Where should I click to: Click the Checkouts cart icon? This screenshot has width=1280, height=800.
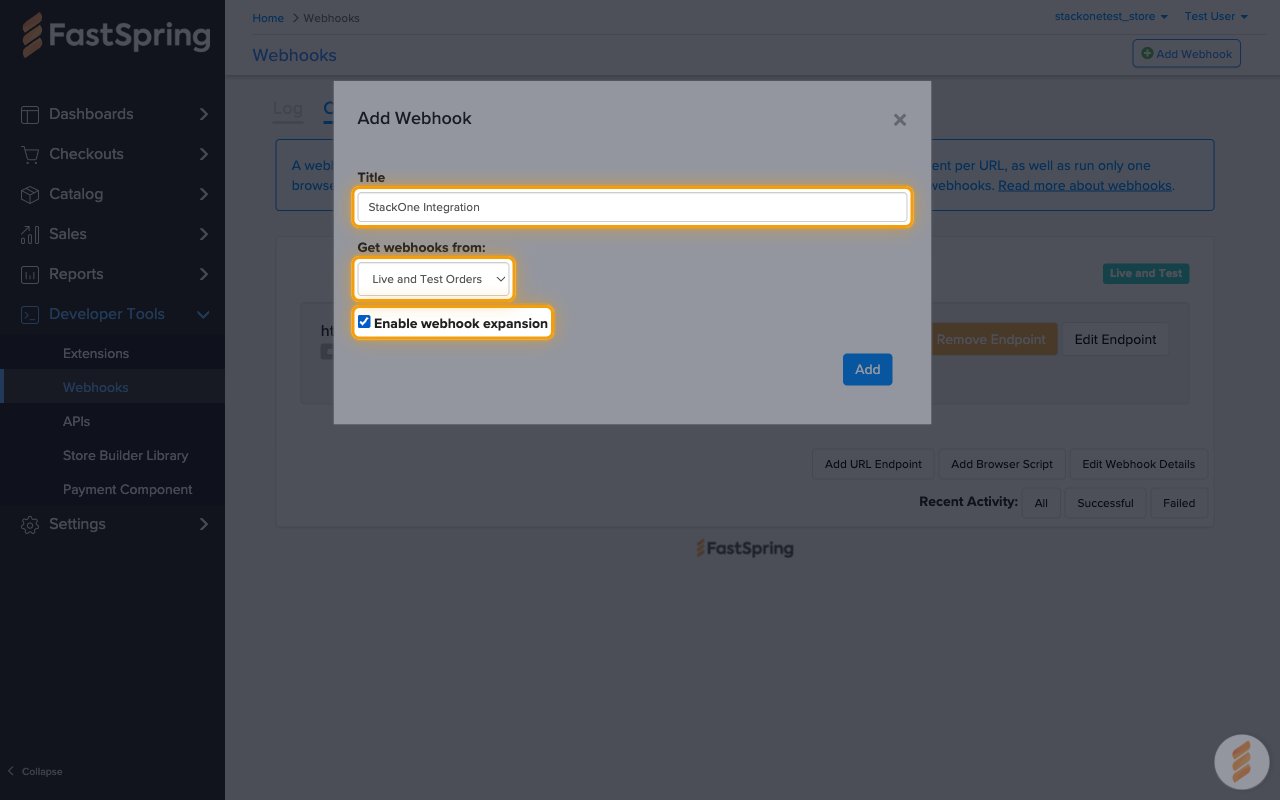[x=30, y=154]
